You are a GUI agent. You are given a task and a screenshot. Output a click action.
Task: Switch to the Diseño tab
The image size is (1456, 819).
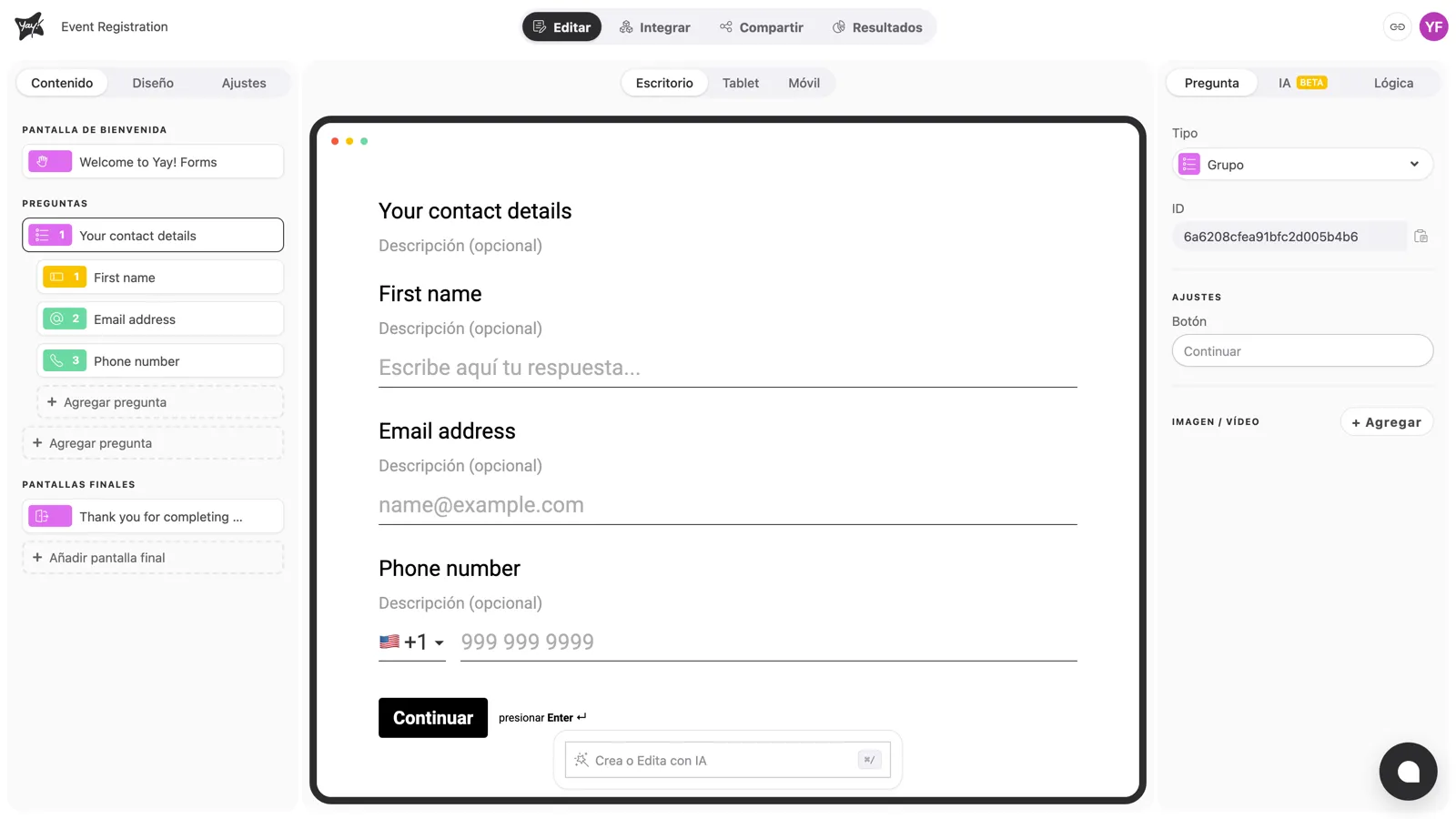(x=153, y=83)
